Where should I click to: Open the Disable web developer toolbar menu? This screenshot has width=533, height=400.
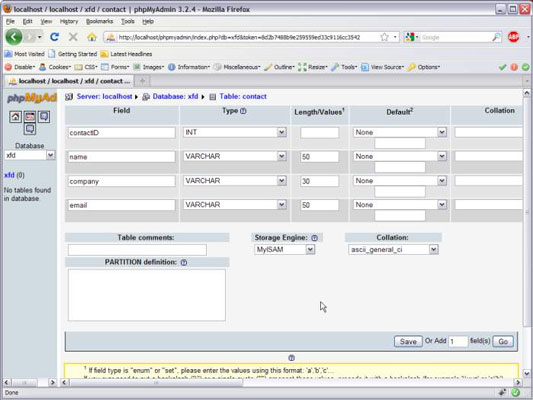(20, 67)
